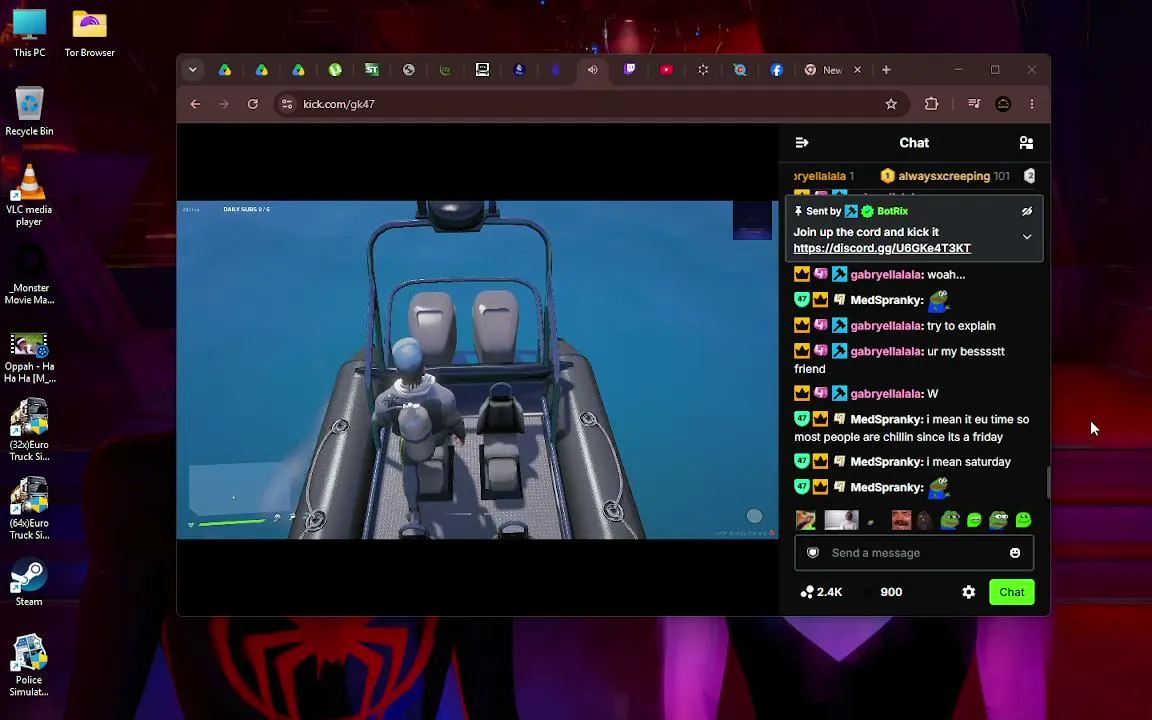Screen dimensions: 1152x720
Task: Hide the pinned BotRix message
Action: pyautogui.click(x=1026, y=212)
